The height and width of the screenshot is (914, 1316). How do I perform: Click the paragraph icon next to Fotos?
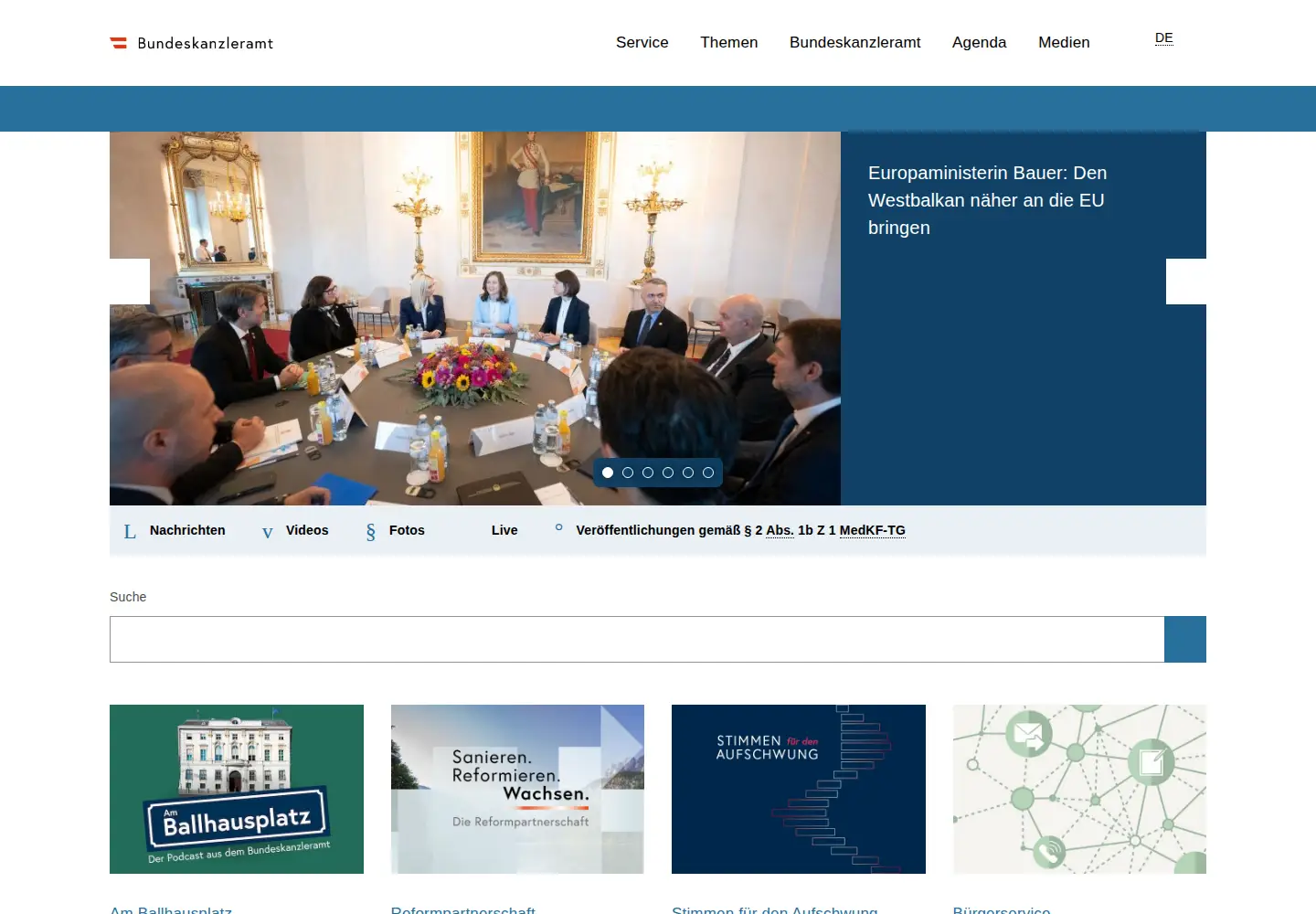370,532
